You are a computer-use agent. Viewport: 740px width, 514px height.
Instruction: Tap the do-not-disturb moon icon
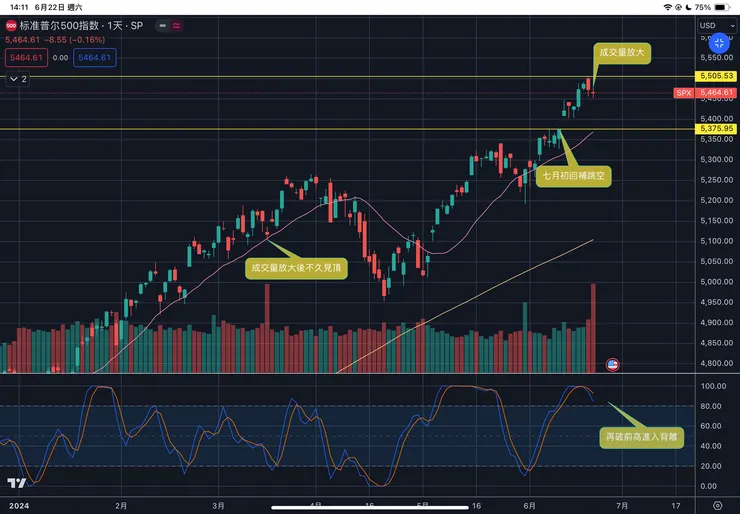coord(688,7)
